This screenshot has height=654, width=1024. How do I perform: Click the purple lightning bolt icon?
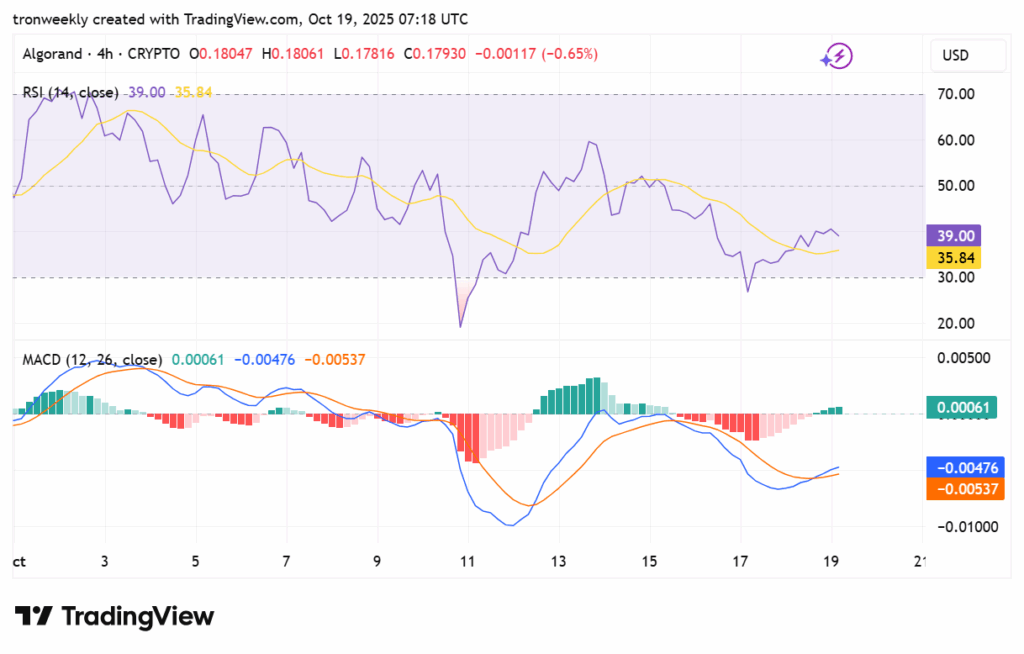[835, 56]
